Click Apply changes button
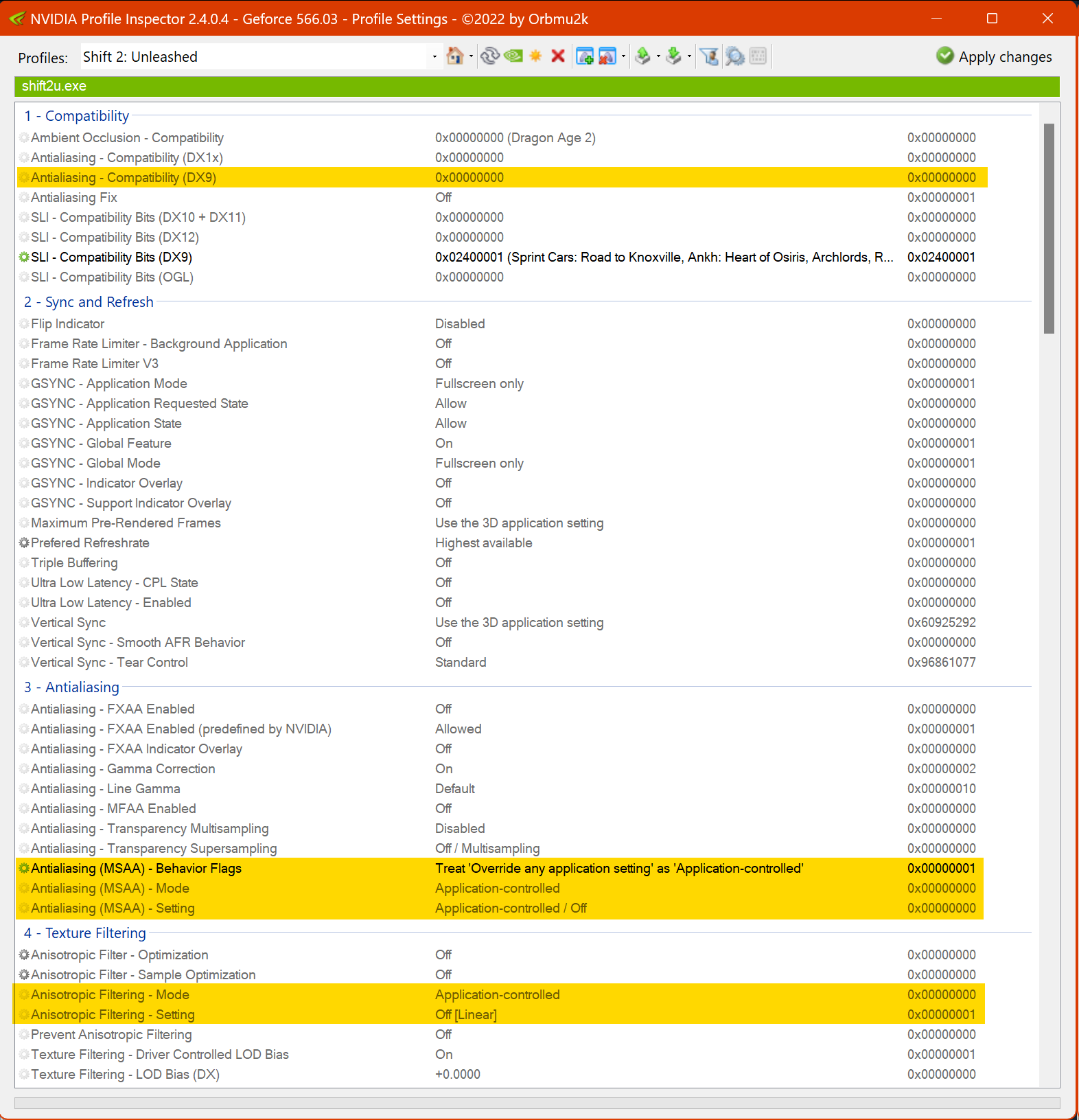 tap(994, 56)
